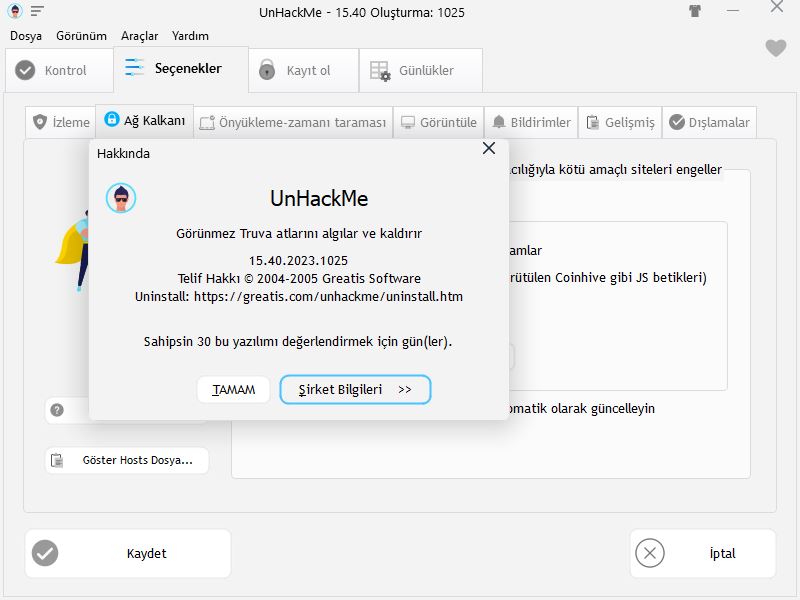This screenshot has height=600, width=800.
Task: Click the Telif Hakkı © 2004-2005 Greatis Software line
Action: coord(299,279)
